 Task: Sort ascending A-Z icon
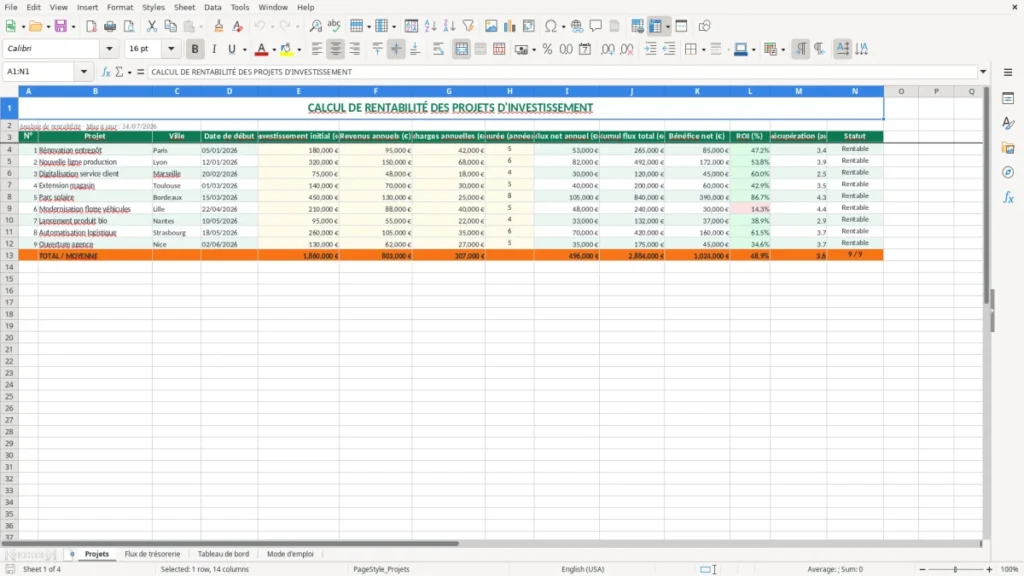tap(430, 26)
